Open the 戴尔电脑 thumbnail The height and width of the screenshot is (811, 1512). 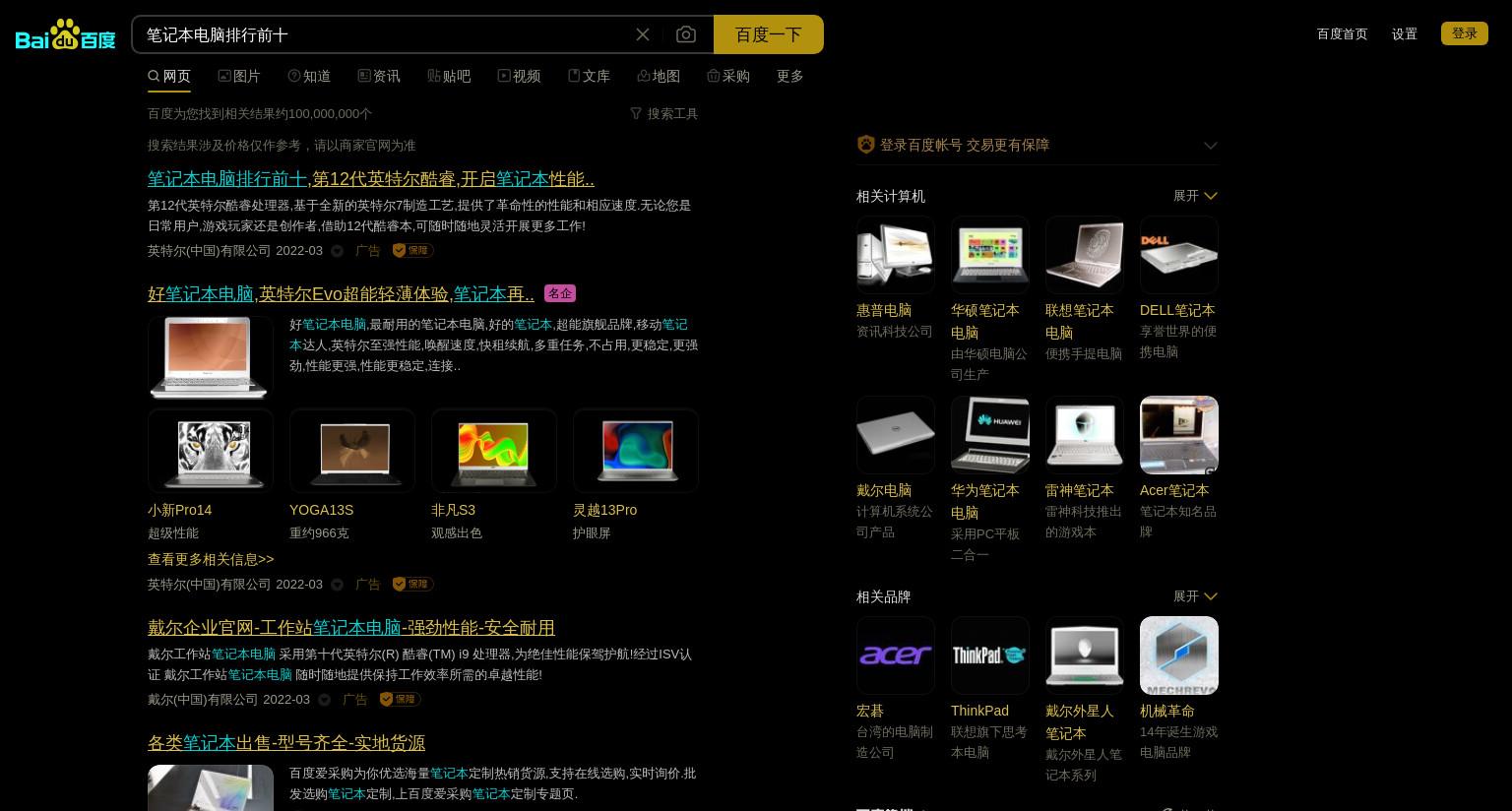(896, 435)
